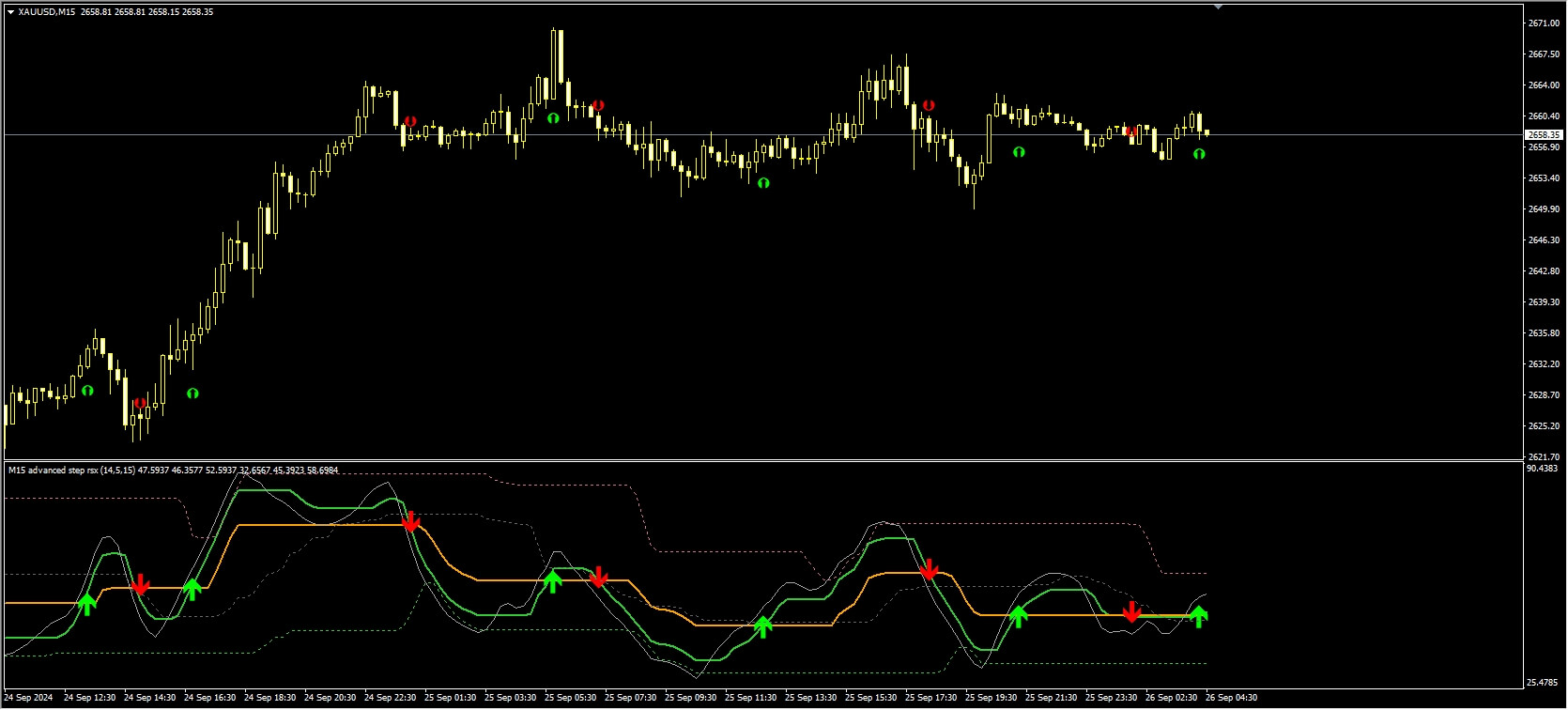1568x710 pixels.
Task: Click the green buy marker below the tallest candle
Action: (x=553, y=118)
